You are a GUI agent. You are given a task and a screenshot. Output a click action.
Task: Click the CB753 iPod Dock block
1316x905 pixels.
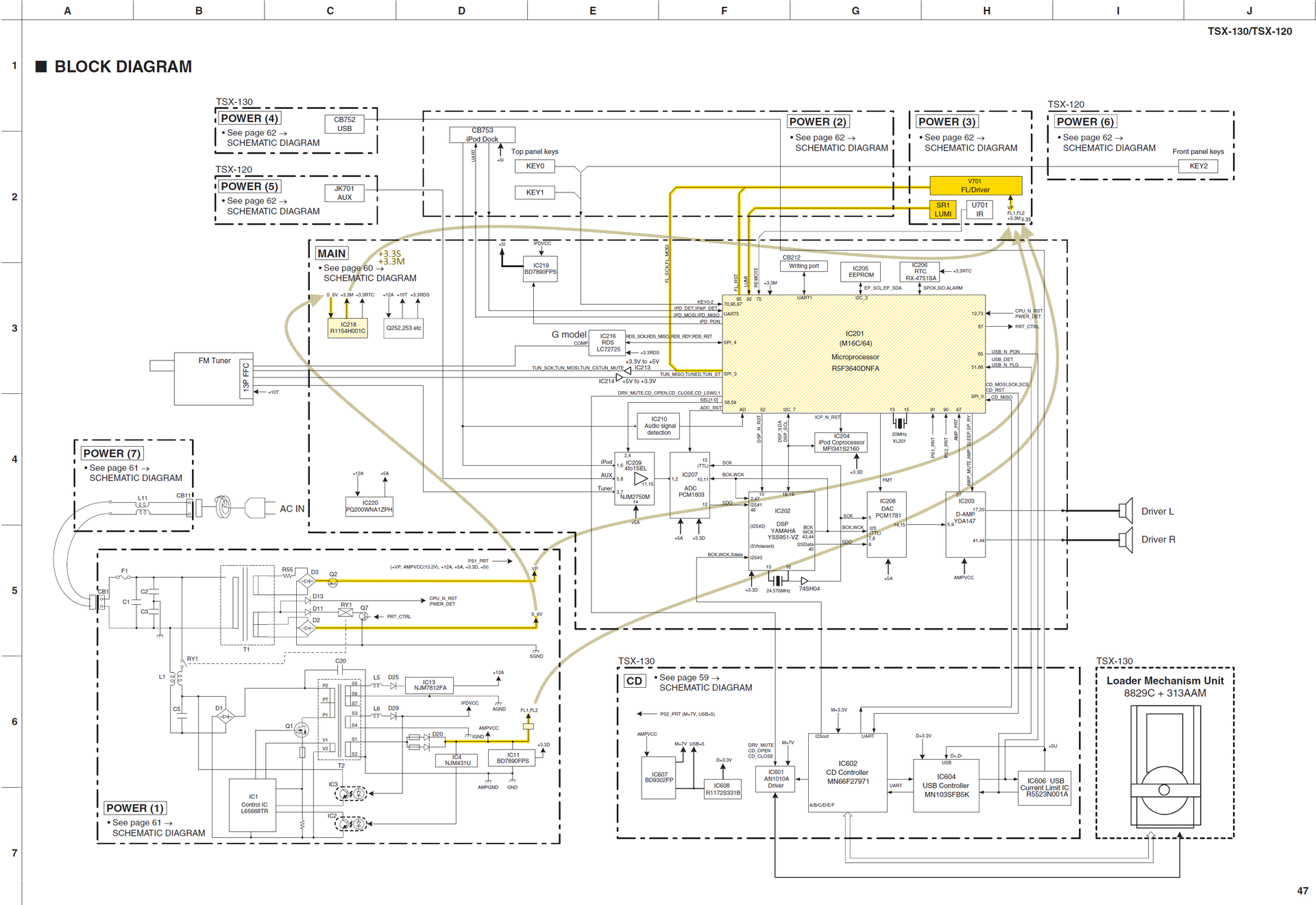click(482, 134)
